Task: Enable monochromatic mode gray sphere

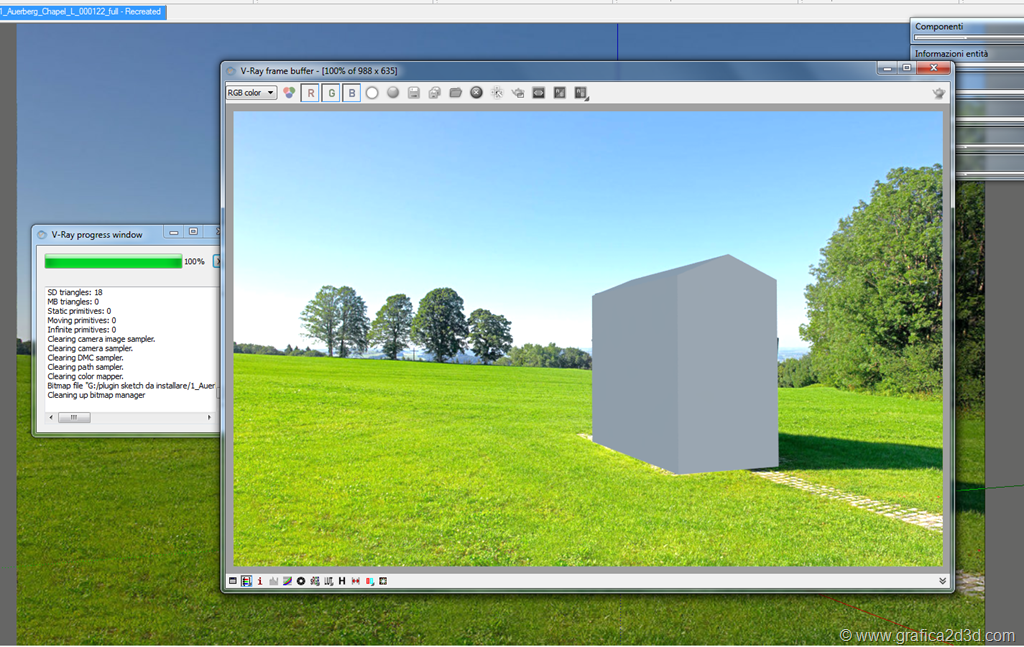Action: click(x=393, y=93)
